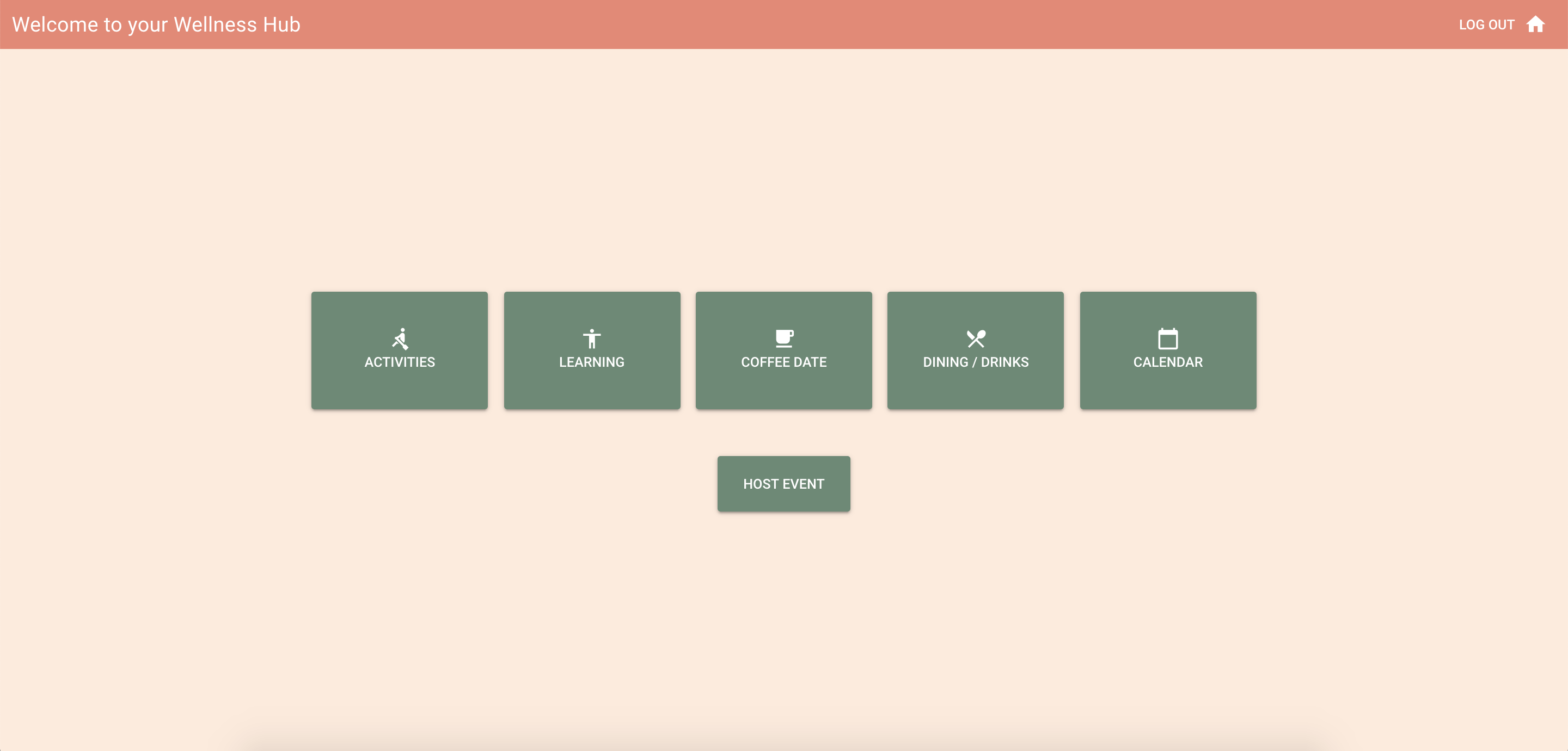This screenshot has width=1568, height=751.
Task: Open COFFEE DATE via its text label
Action: pos(784,362)
